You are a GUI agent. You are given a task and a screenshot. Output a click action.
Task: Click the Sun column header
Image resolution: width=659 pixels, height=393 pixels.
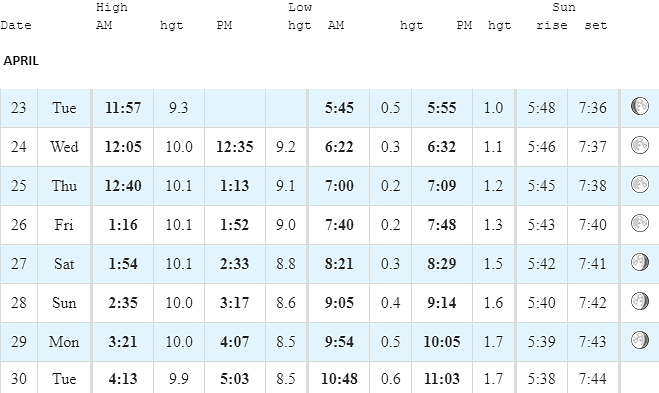click(564, 7)
